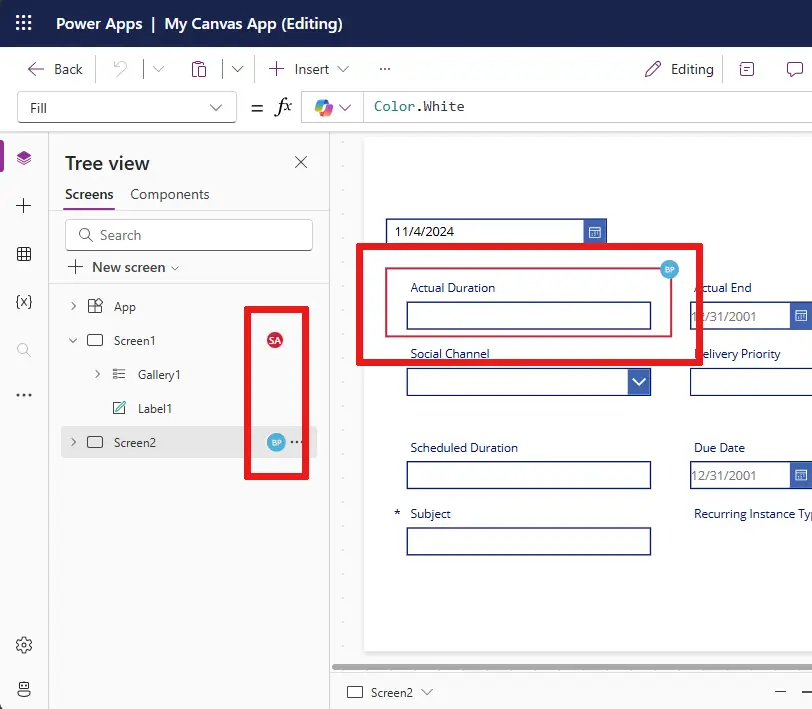Click the Copilot icon in formula bar

[x=323, y=107]
